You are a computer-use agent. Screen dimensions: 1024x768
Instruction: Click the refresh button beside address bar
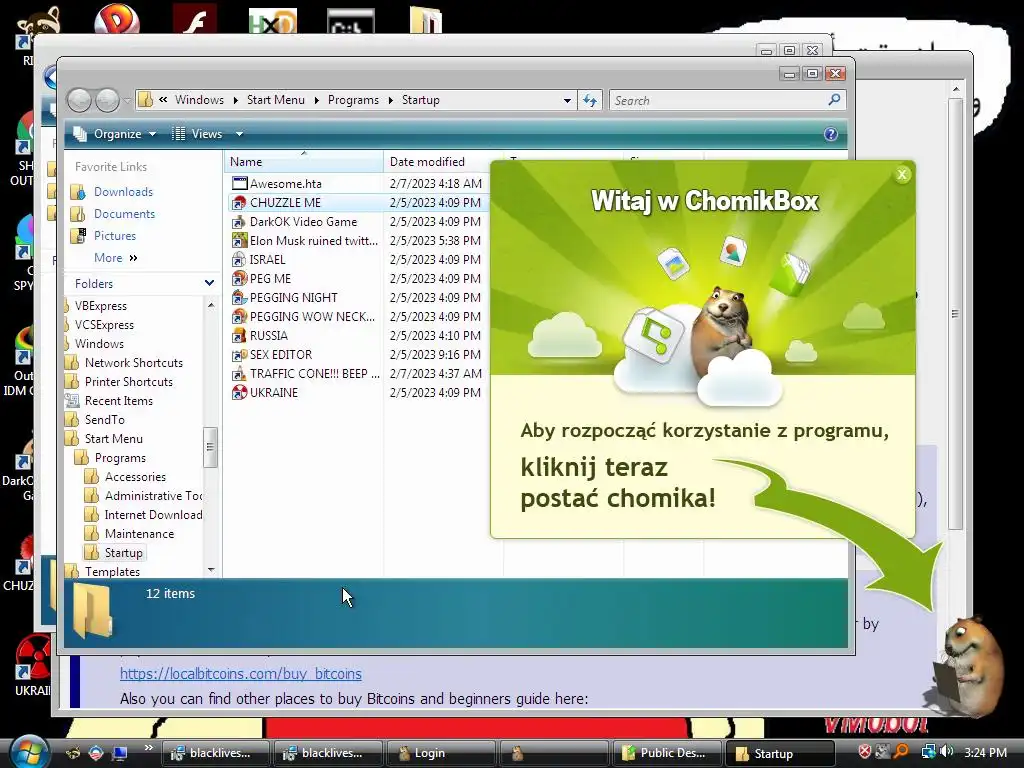(590, 100)
